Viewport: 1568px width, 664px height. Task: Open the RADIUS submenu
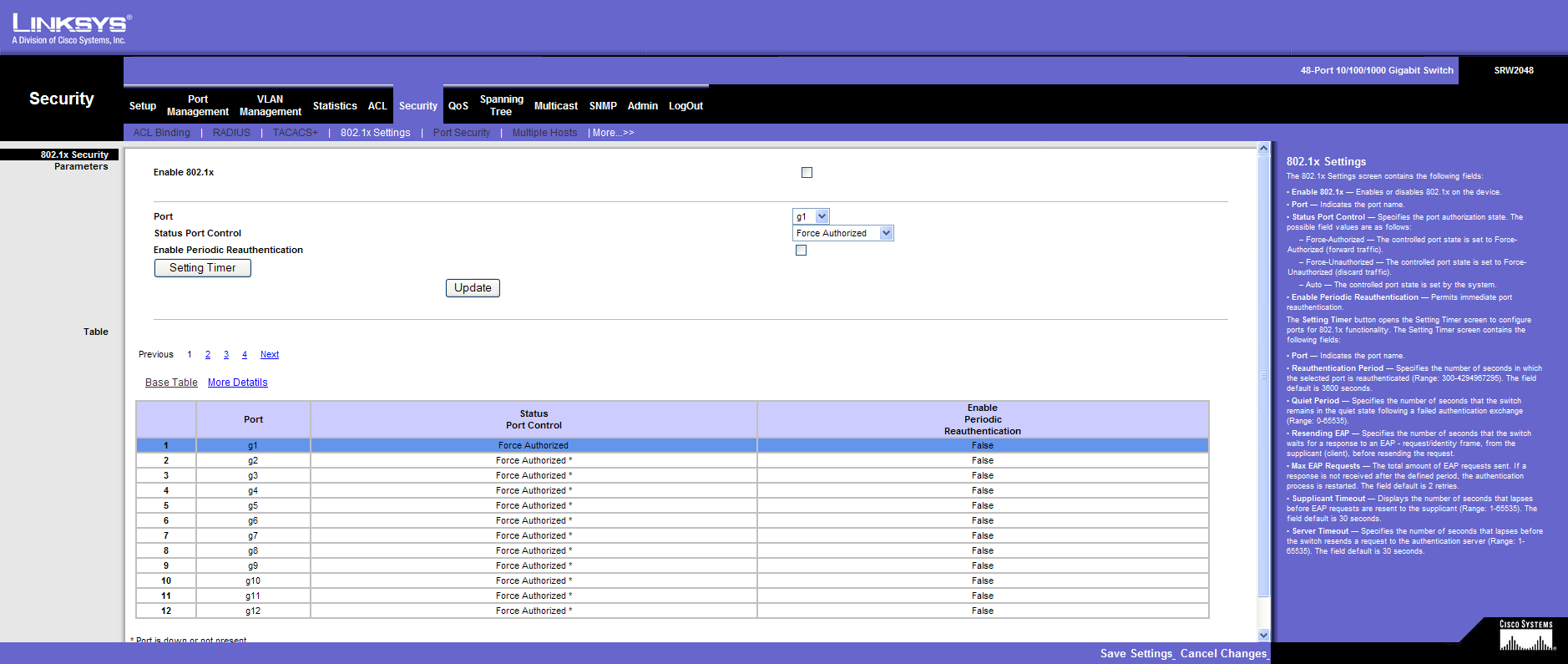pos(231,133)
